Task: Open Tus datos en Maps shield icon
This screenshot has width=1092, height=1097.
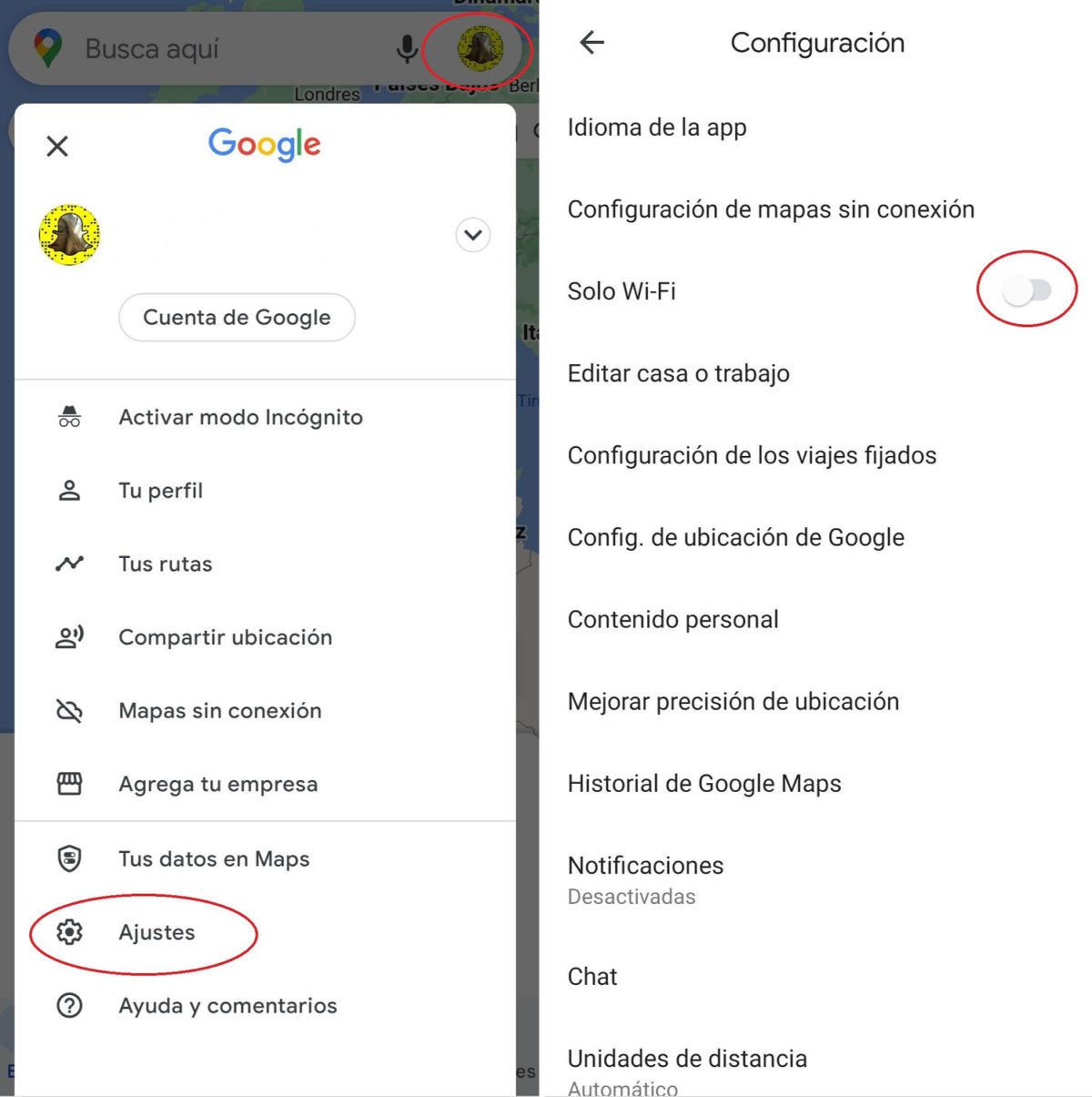Action: [x=69, y=858]
